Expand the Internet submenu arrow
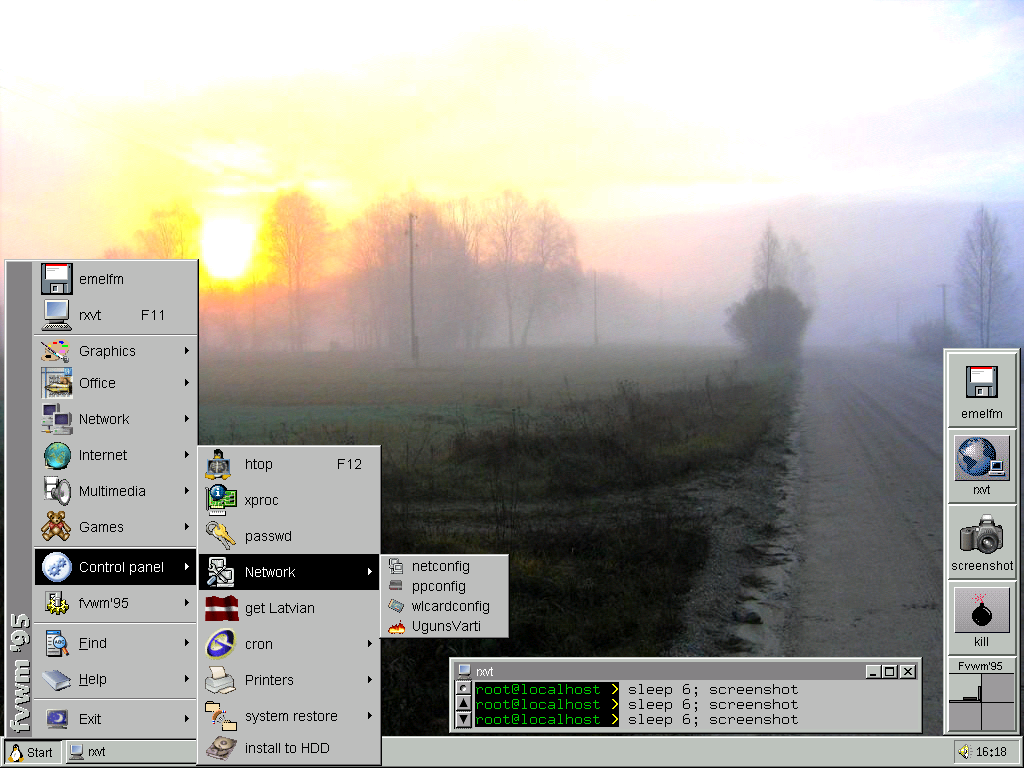1024x768 pixels. (187, 455)
